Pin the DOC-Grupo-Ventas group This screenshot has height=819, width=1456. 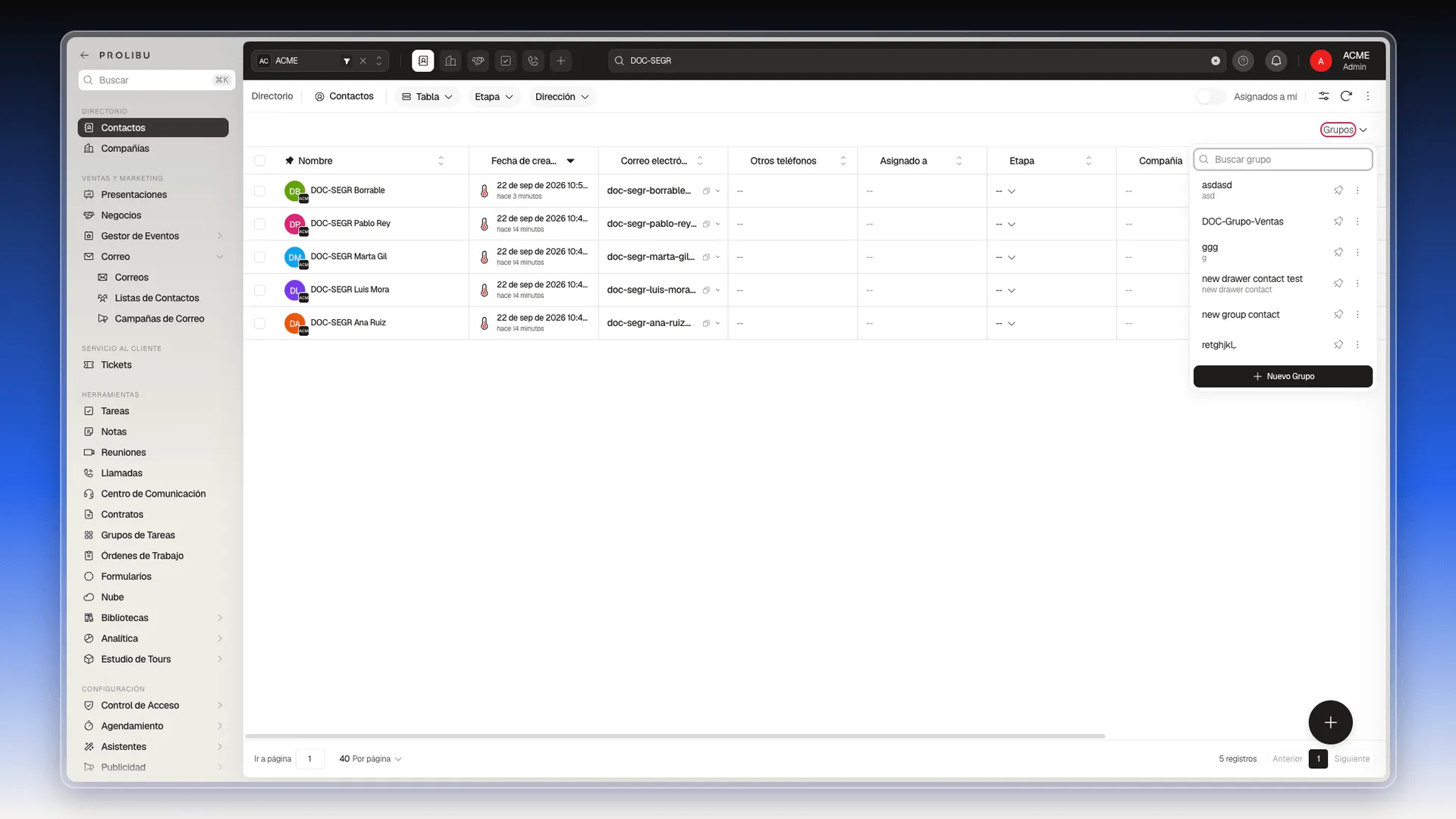1338,221
